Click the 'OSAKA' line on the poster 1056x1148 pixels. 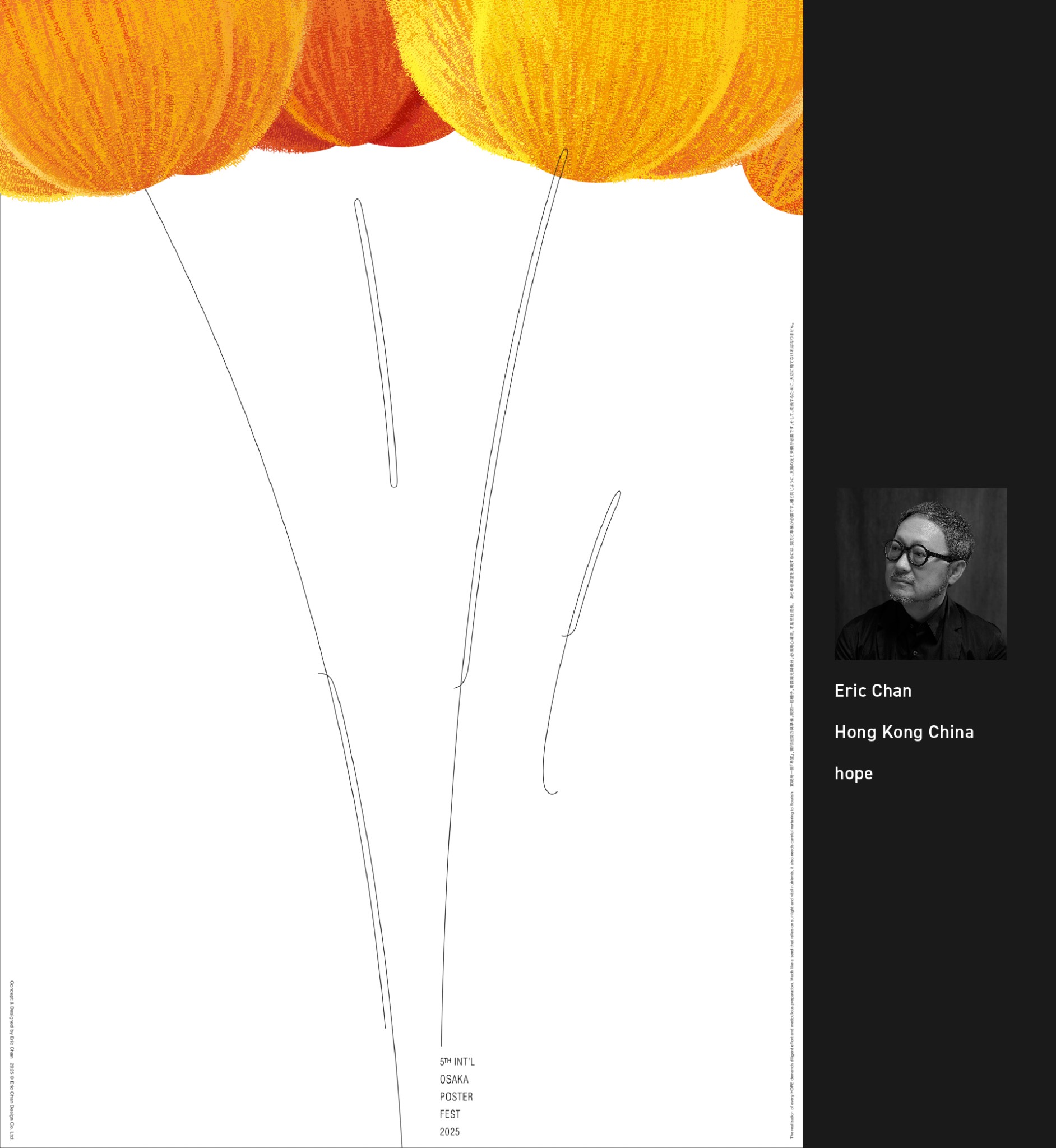453,1080
